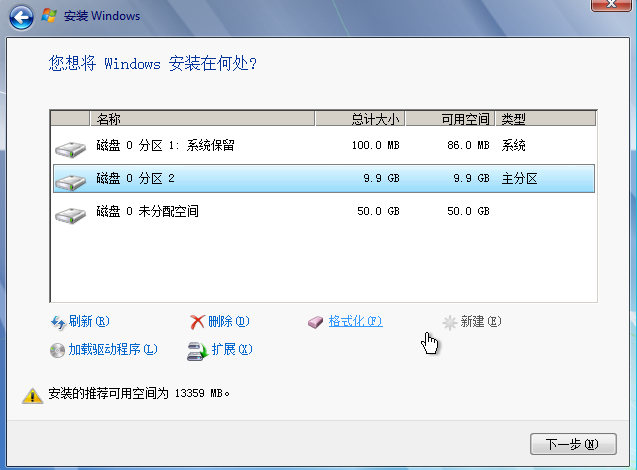The image size is (637, 470).
Task: Click the warning text 安装的推荐可用空间为 13359 MB
Action: [139, 393]
